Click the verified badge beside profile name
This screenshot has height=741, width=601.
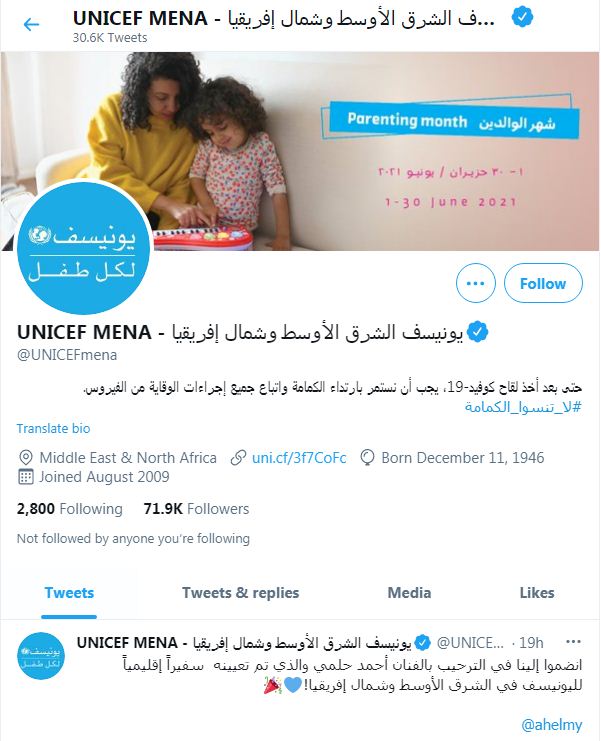(x=477, y=332)
